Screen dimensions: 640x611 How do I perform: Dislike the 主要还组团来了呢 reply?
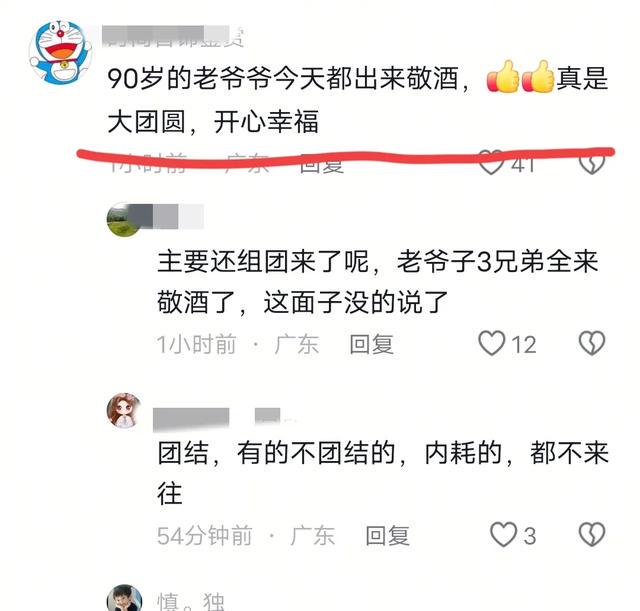tap(592, 343)
